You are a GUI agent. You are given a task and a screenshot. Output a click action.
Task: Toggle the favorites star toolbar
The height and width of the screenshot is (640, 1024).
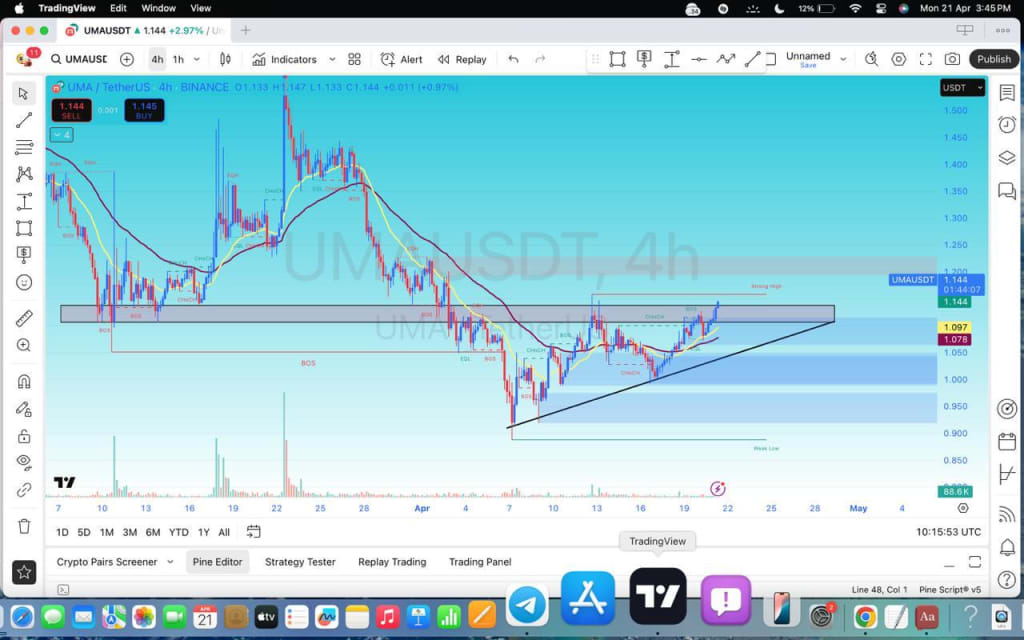[24, 572]
